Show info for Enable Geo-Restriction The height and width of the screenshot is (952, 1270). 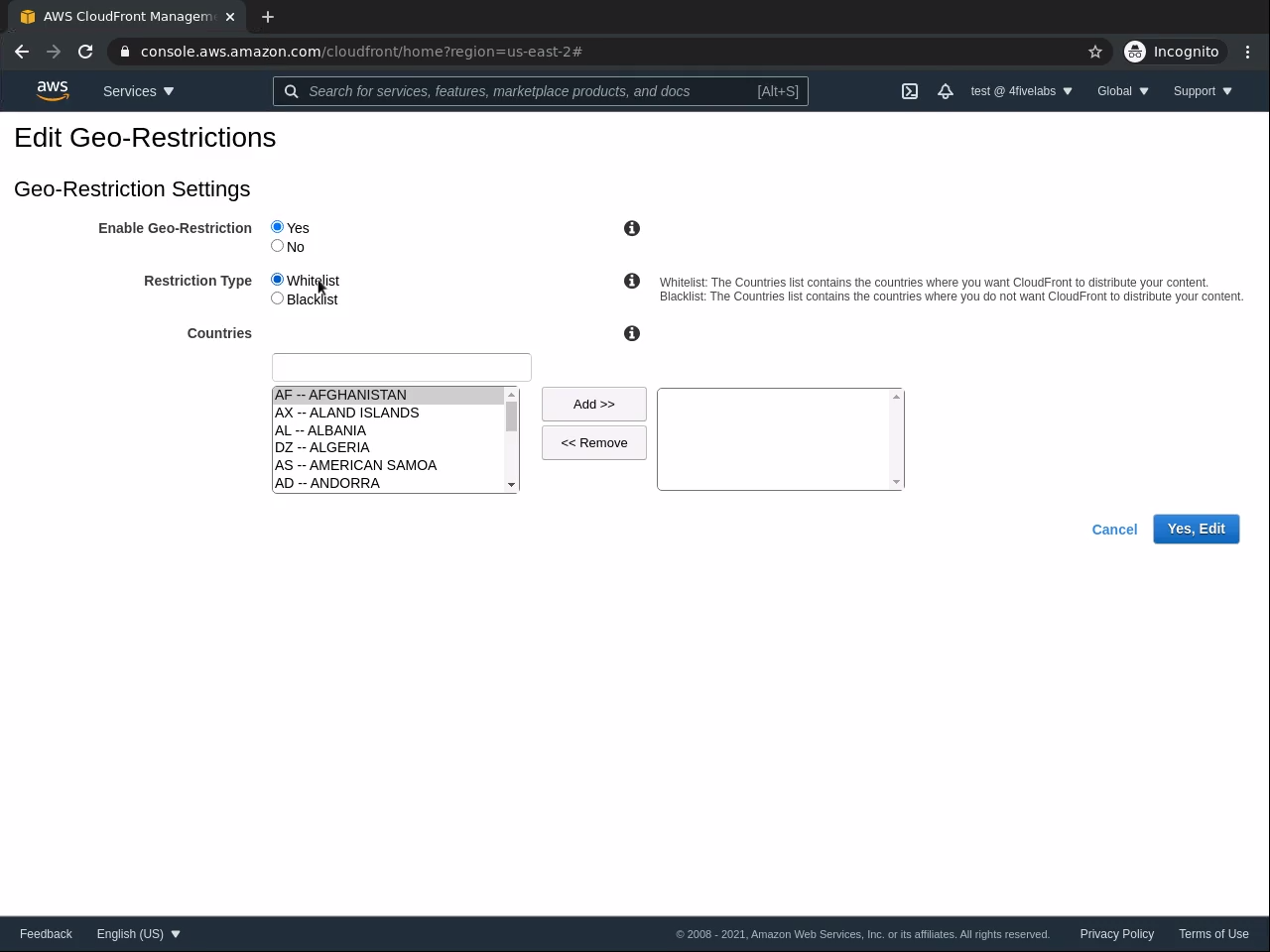pos(632,228)
